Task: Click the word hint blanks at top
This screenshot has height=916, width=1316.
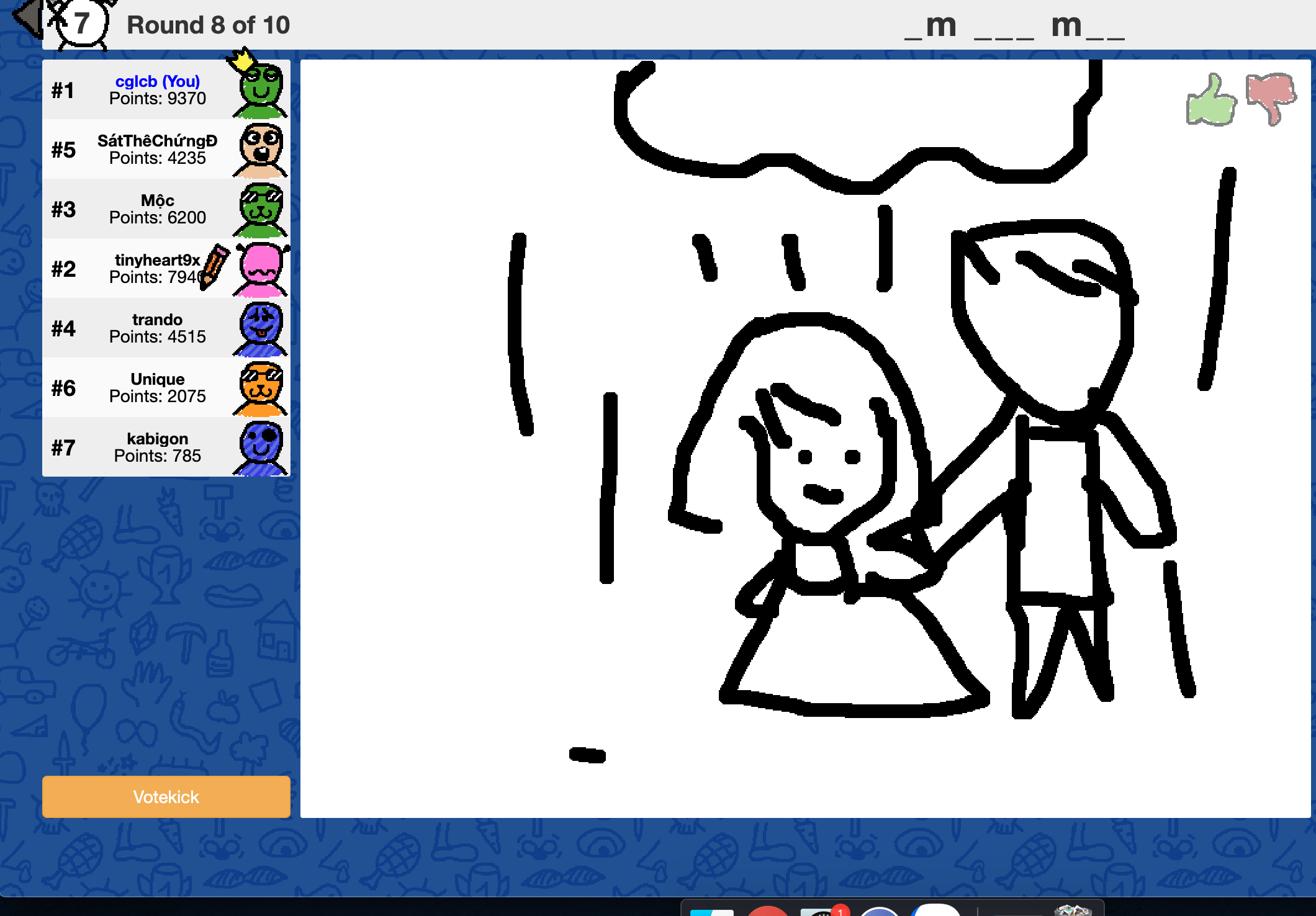Action: coord(1014,27)
